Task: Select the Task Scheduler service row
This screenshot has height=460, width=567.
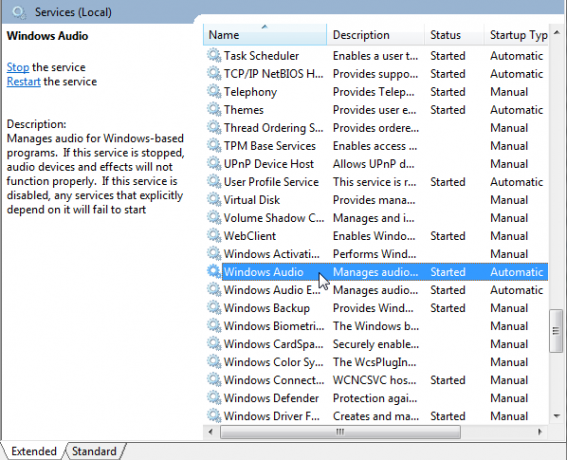Action: [x=376, y=56]
